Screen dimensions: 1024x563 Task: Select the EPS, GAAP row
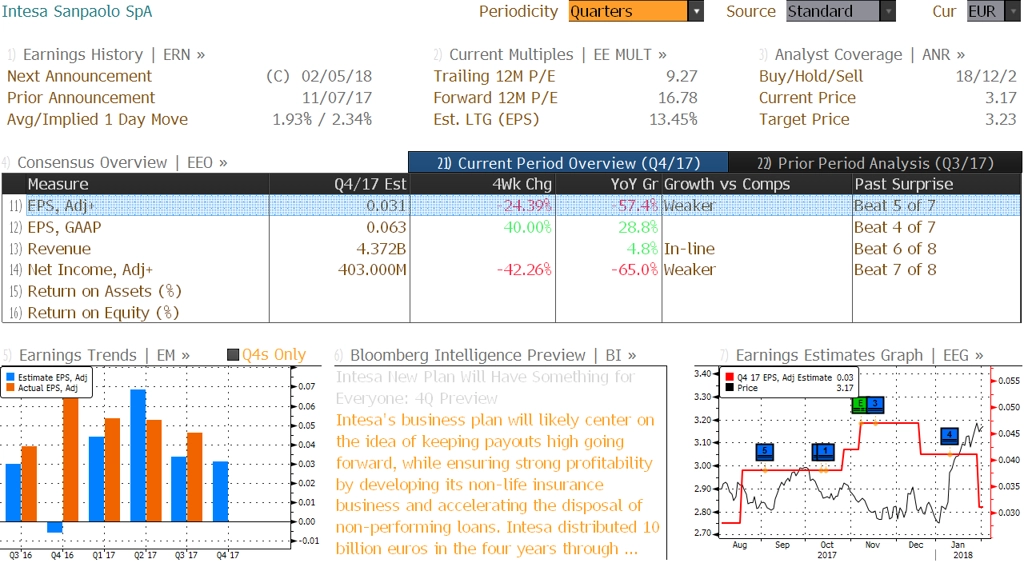pos(511,227)
